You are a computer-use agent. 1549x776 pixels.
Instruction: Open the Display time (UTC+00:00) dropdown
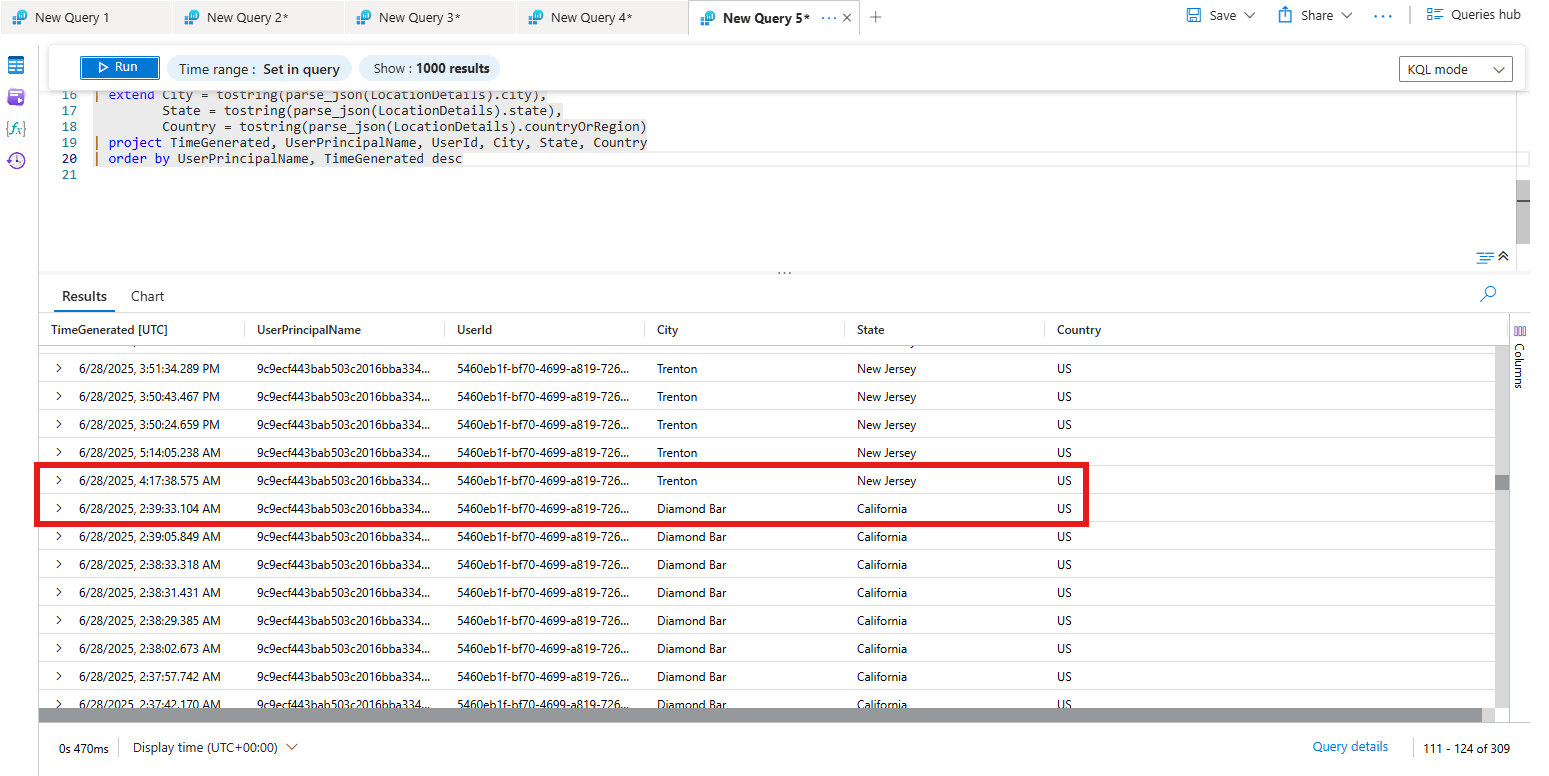pyautogui.click(x=215, y=747)
